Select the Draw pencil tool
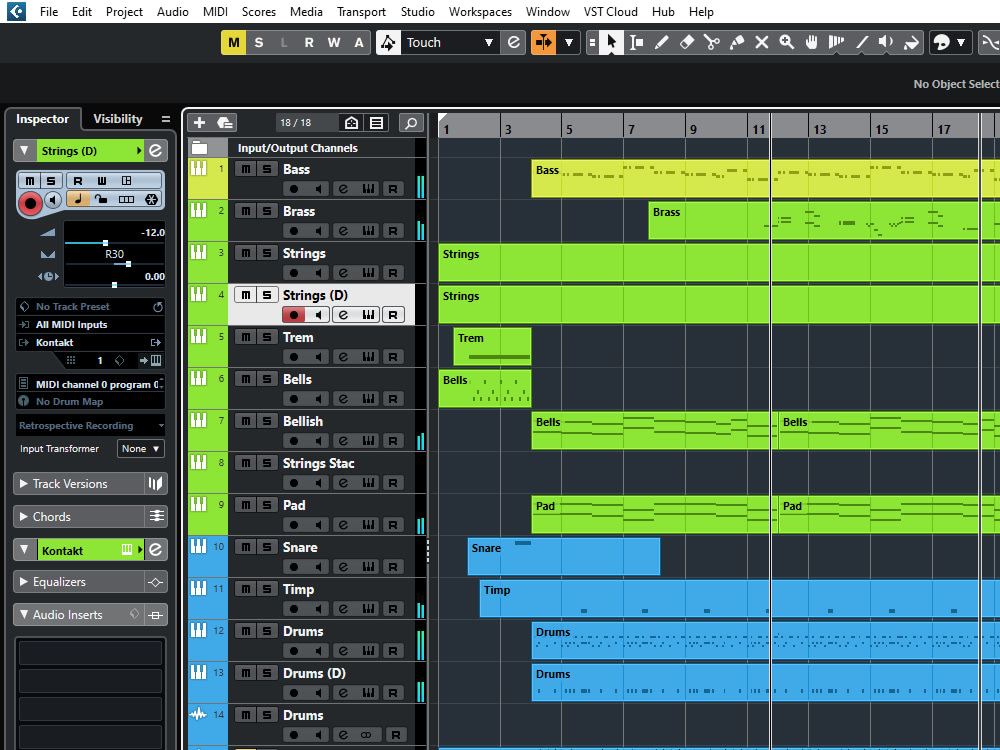Viewport: 1000px width, 750px height. click(661, 42)
